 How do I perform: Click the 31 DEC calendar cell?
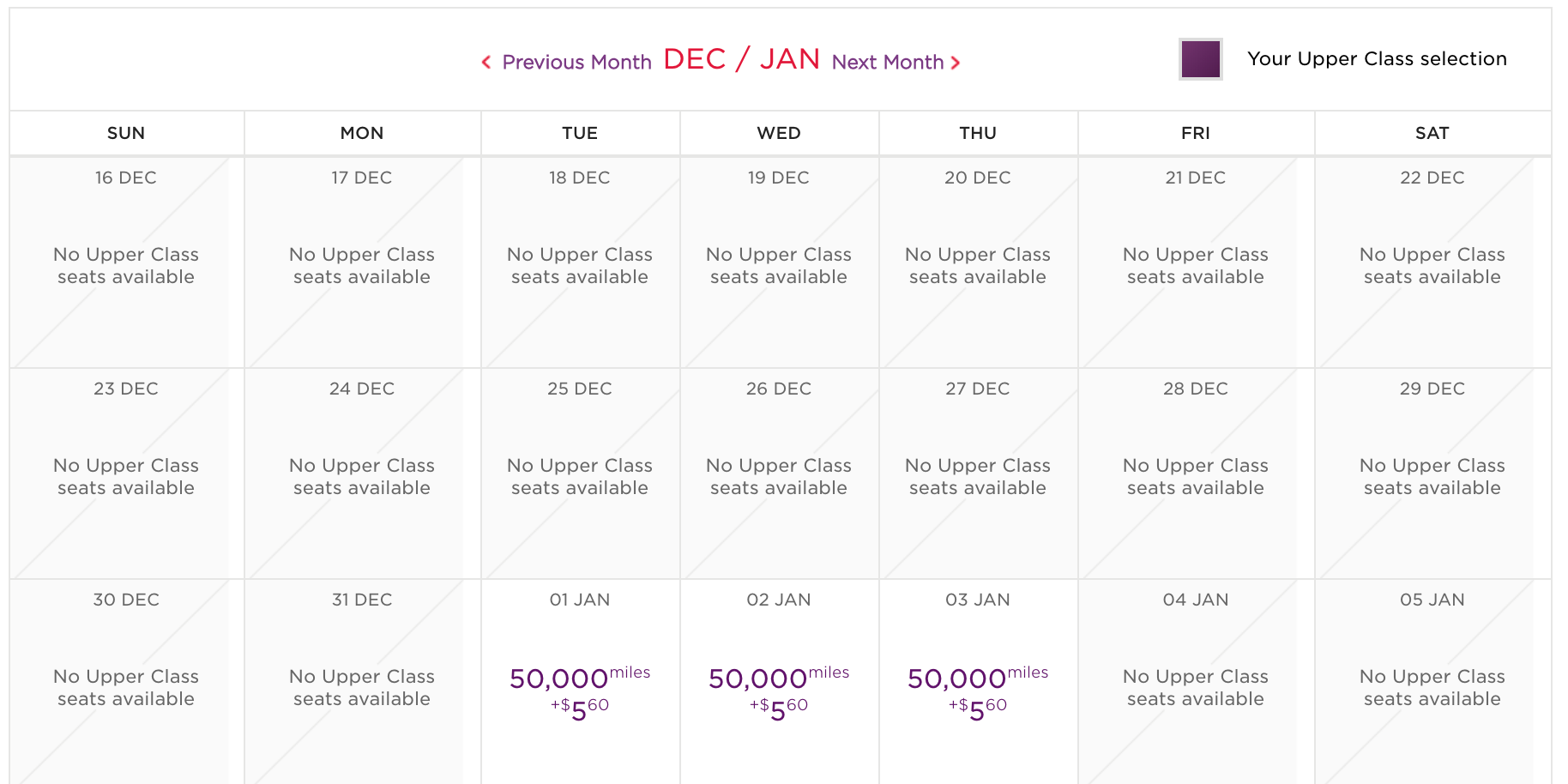tap(362, 684)
